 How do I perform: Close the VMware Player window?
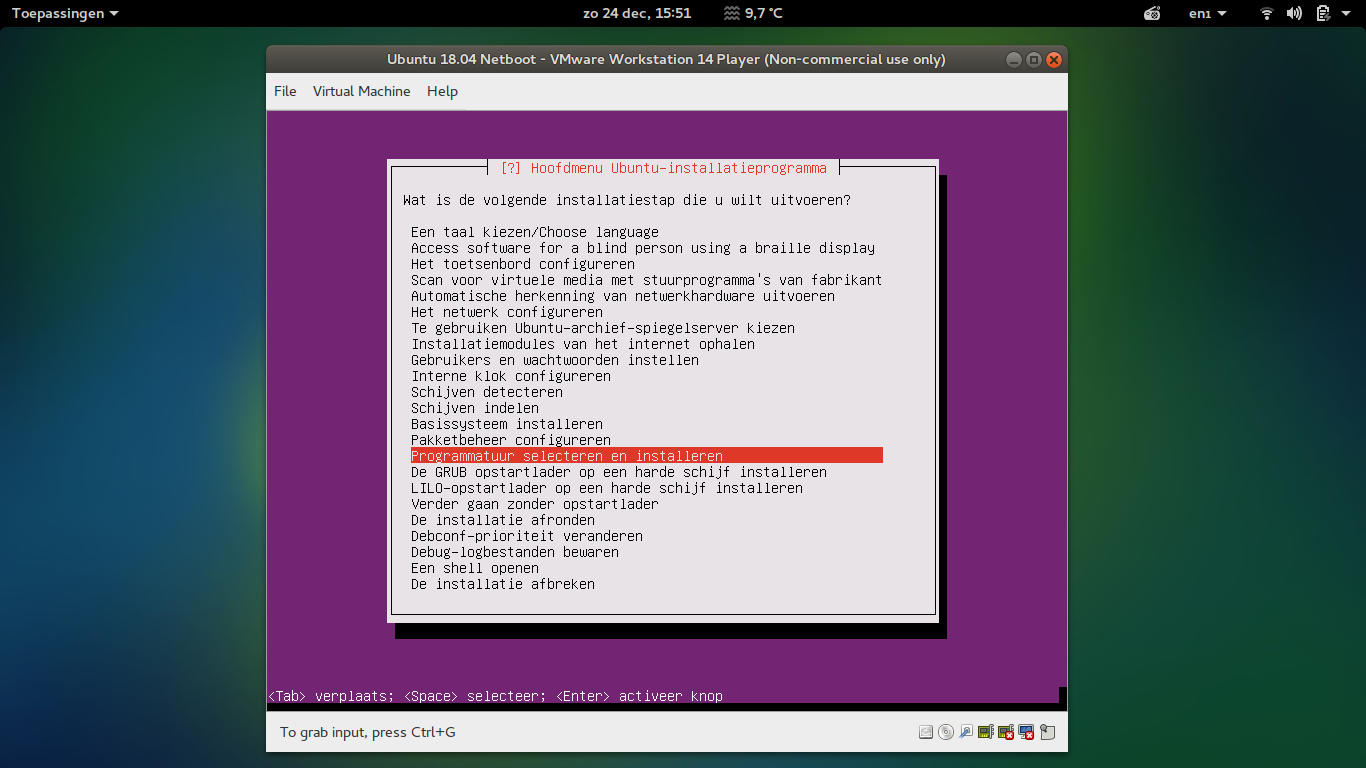coord(1054,59)
